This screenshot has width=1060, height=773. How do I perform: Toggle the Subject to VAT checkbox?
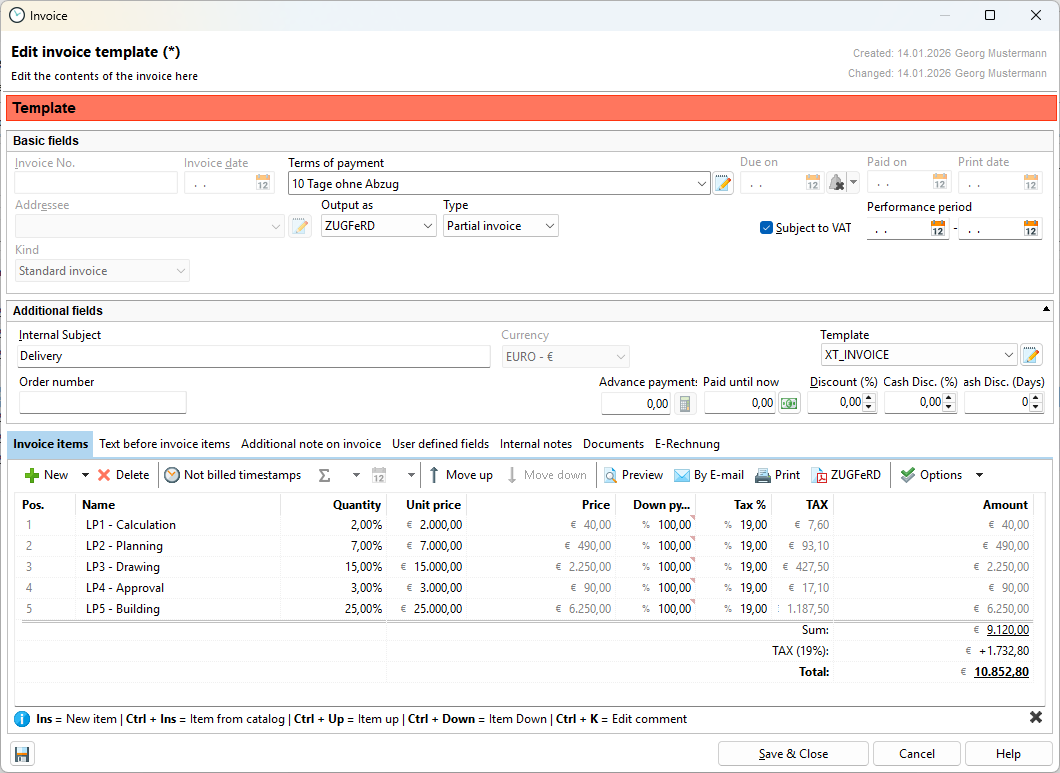767,228
